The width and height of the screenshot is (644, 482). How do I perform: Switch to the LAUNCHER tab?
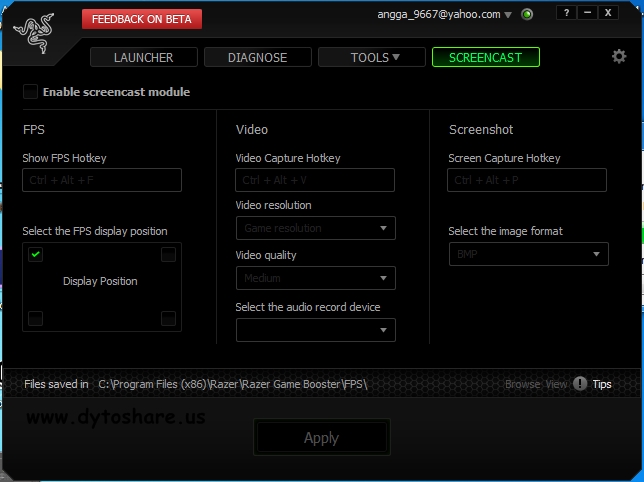(144, 57)
